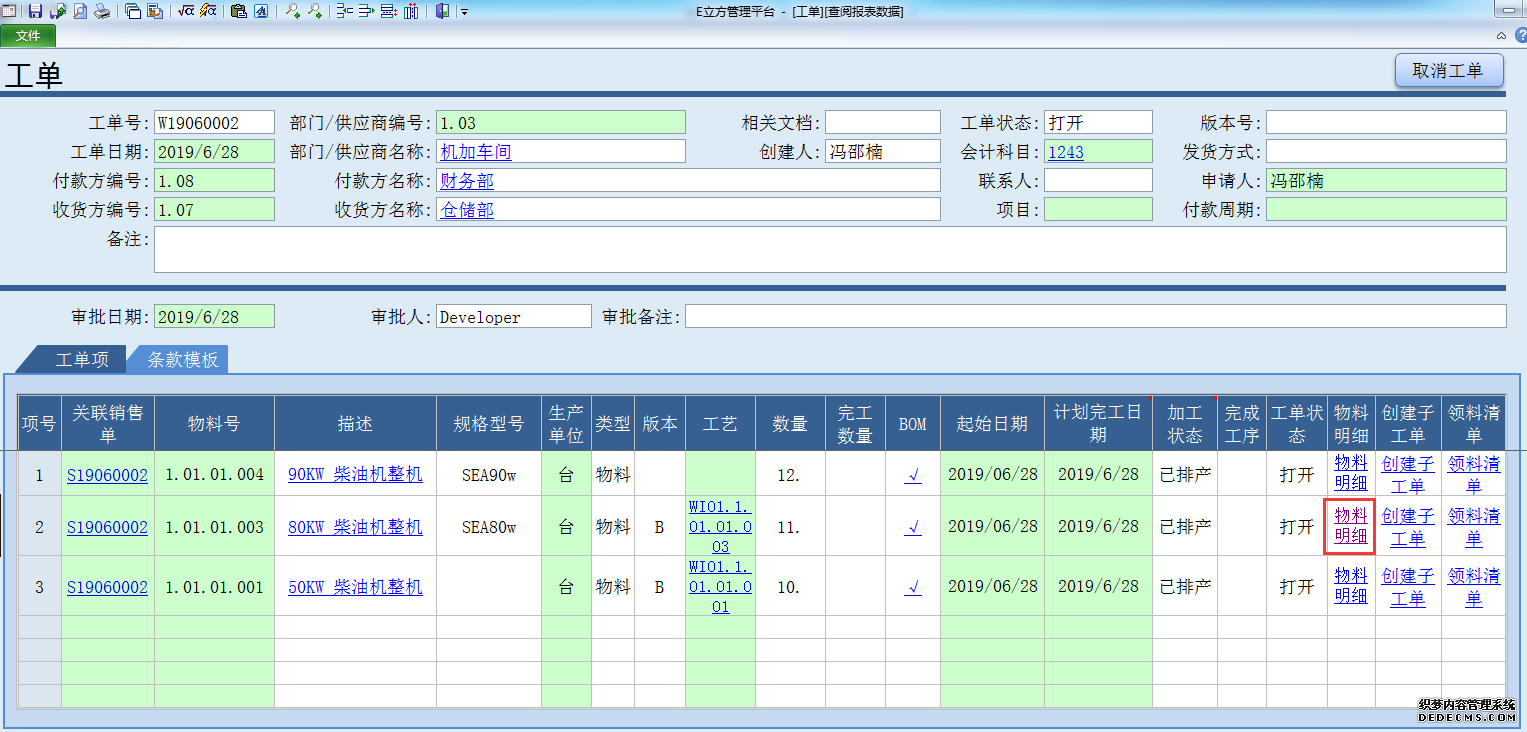Viewport: 1527px width, 732px height.
Task: Open 物料明细 link for the 80KW row
Action: [1351, 526]
